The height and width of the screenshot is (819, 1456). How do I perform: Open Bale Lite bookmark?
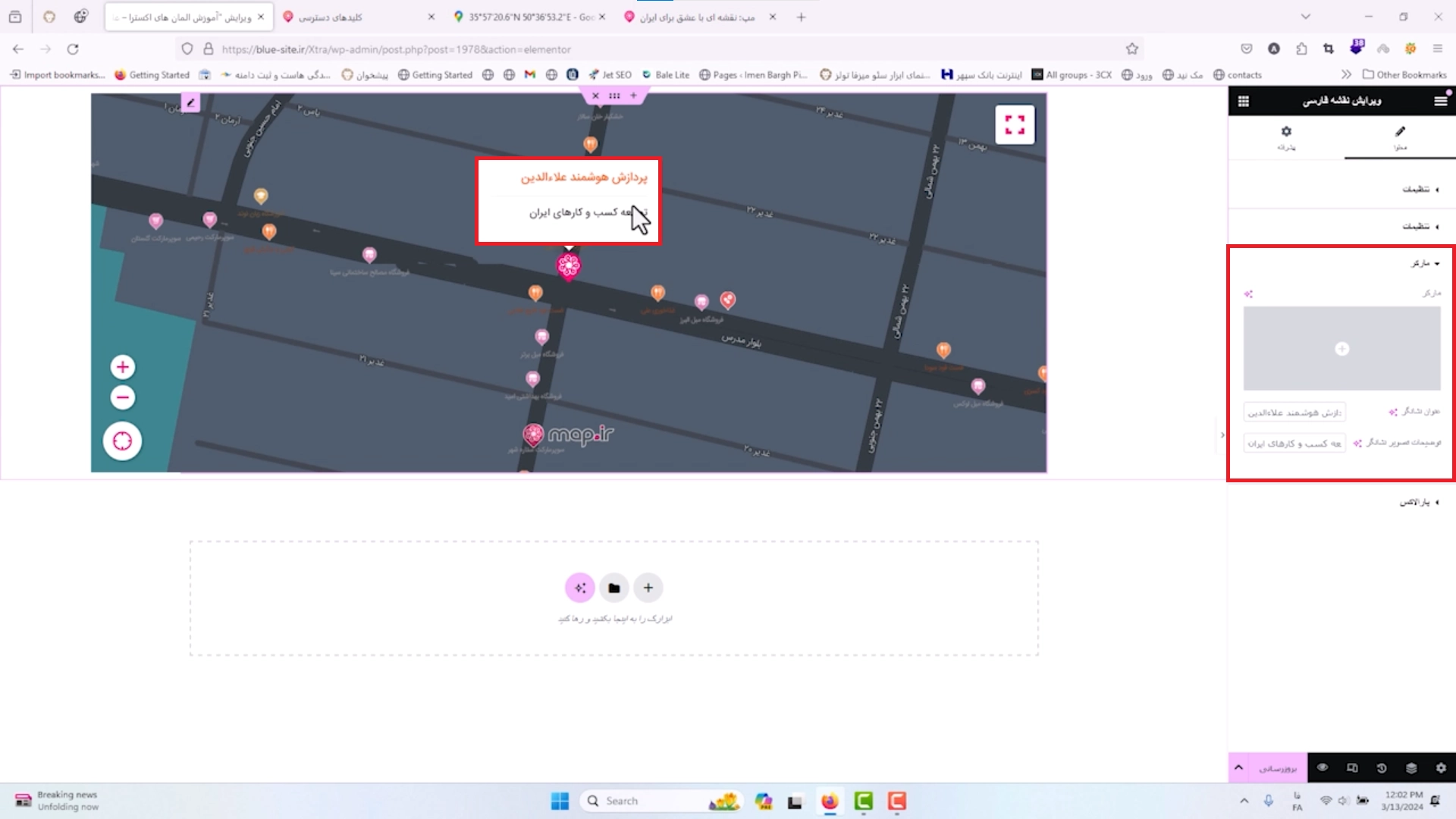pyautogui.click(x=666, y=74)
